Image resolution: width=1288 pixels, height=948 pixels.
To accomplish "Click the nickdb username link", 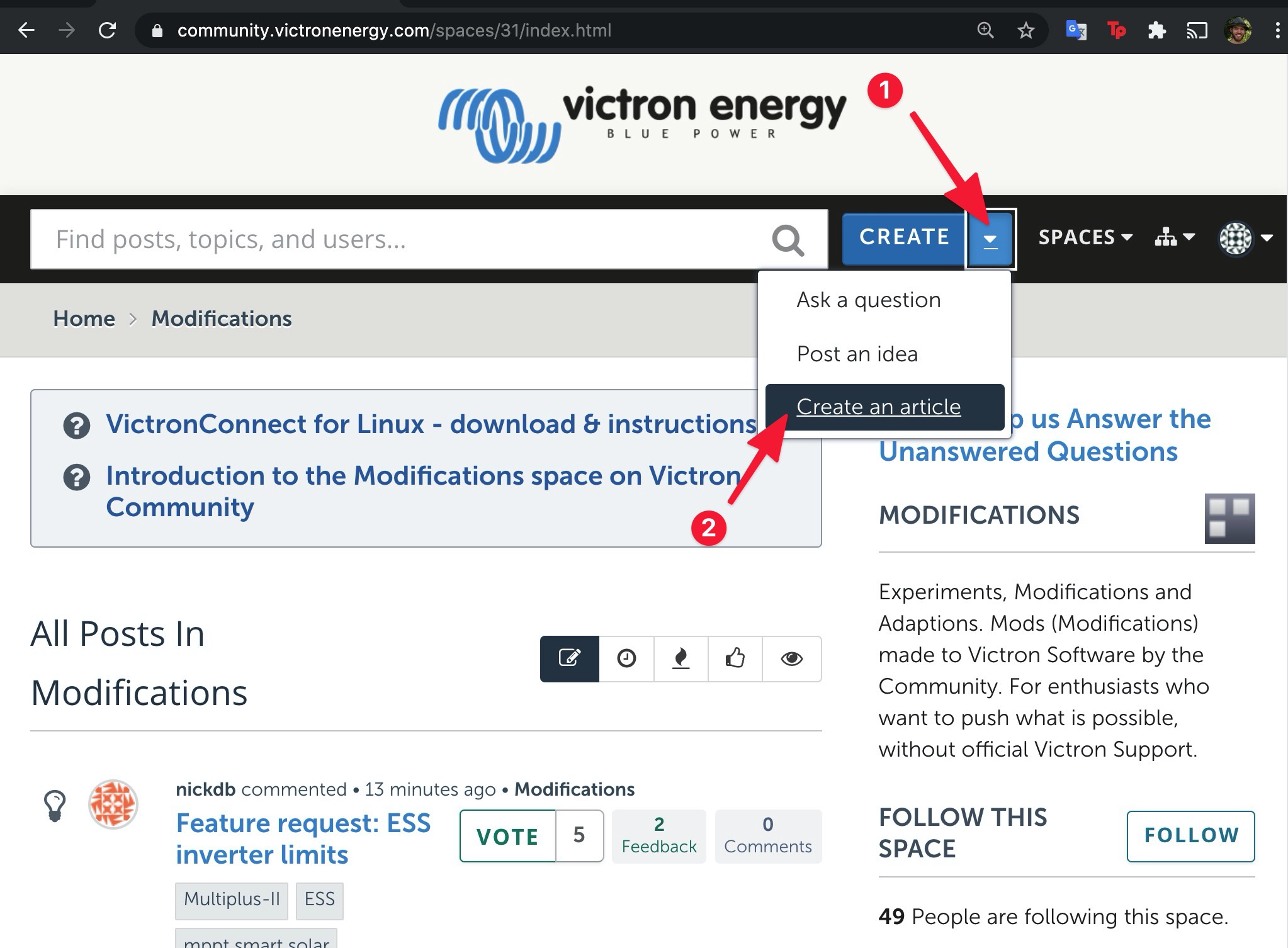I will pos(205,789).
